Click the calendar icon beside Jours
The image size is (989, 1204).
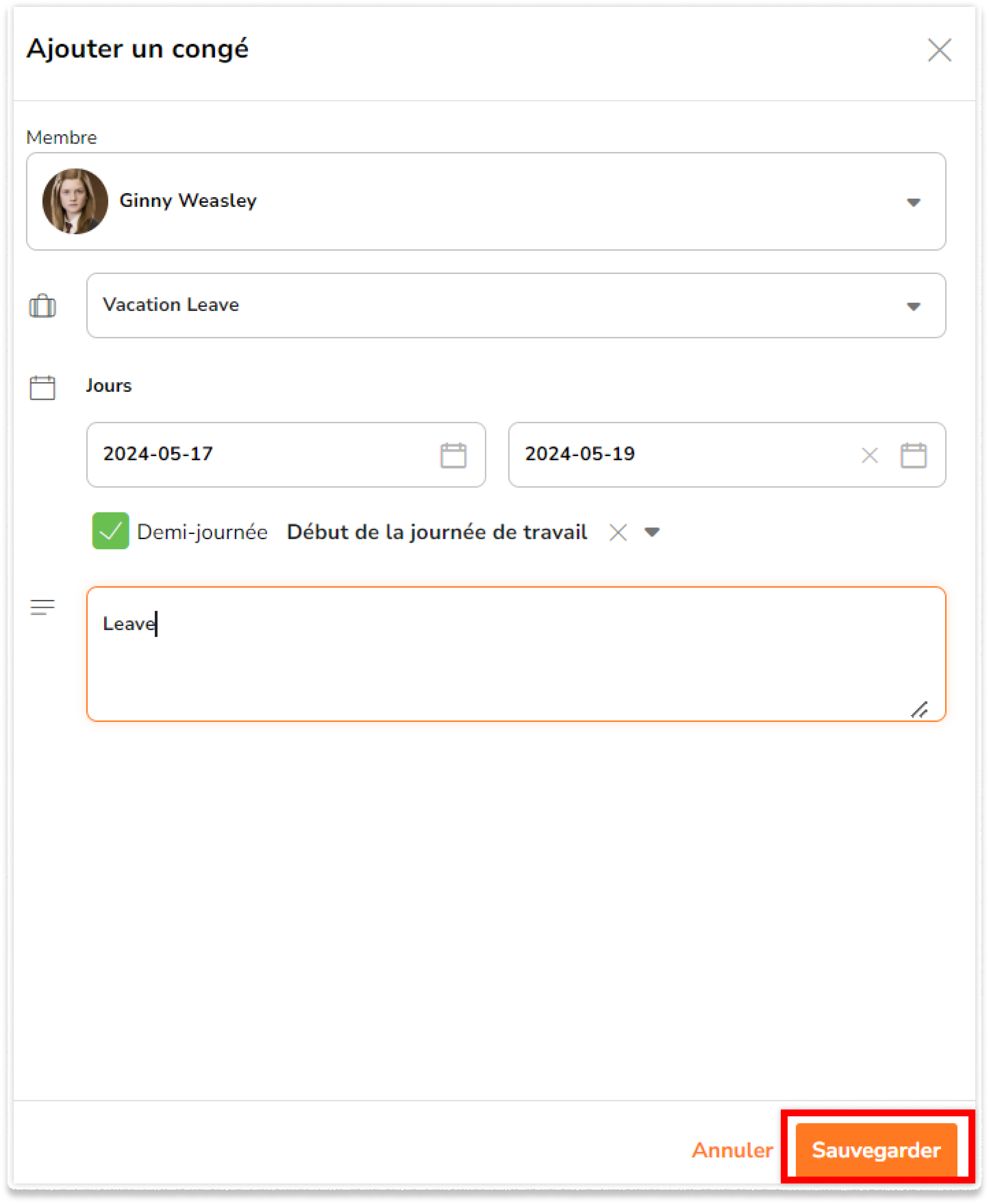click(x=42, y=387)
